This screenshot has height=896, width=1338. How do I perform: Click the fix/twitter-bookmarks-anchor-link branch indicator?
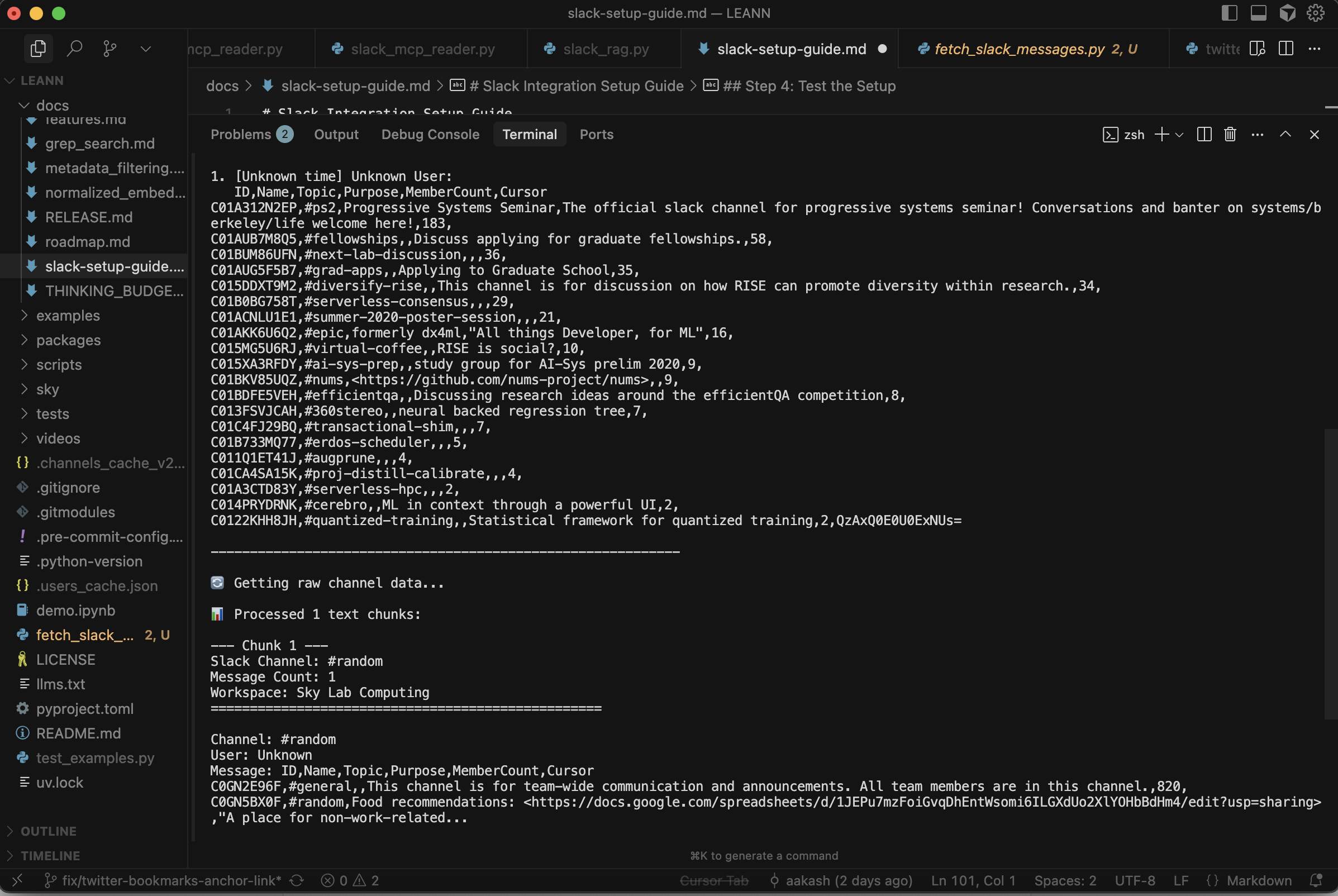pyautogui.click(x=171, y=880)
